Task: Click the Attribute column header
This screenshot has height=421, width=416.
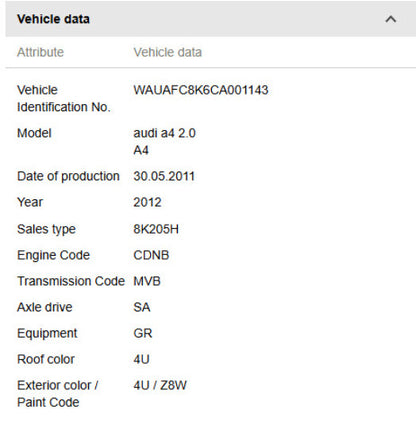Action: (40, 52)
